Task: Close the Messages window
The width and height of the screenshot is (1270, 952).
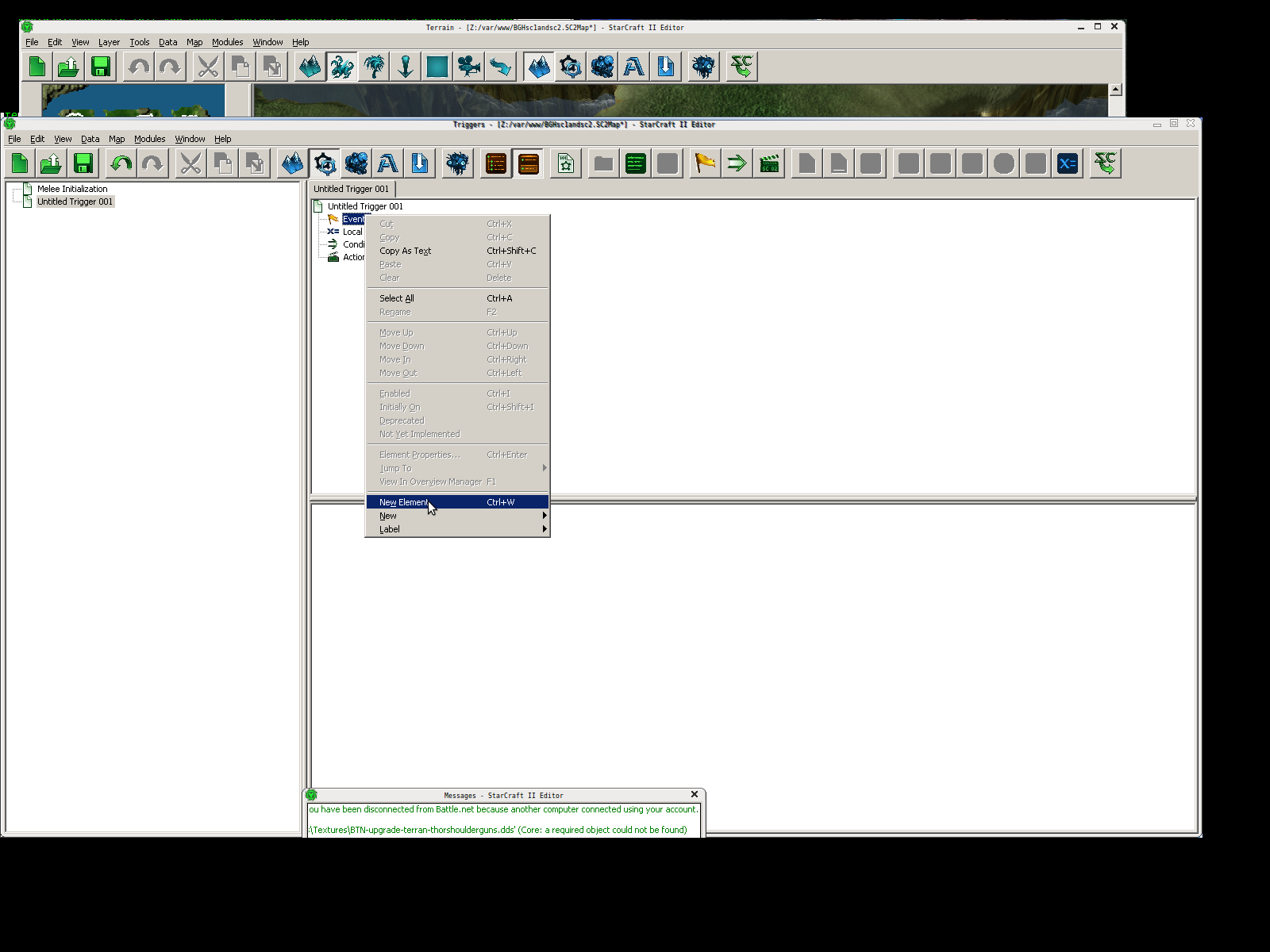Action: (x=695, y=794)
